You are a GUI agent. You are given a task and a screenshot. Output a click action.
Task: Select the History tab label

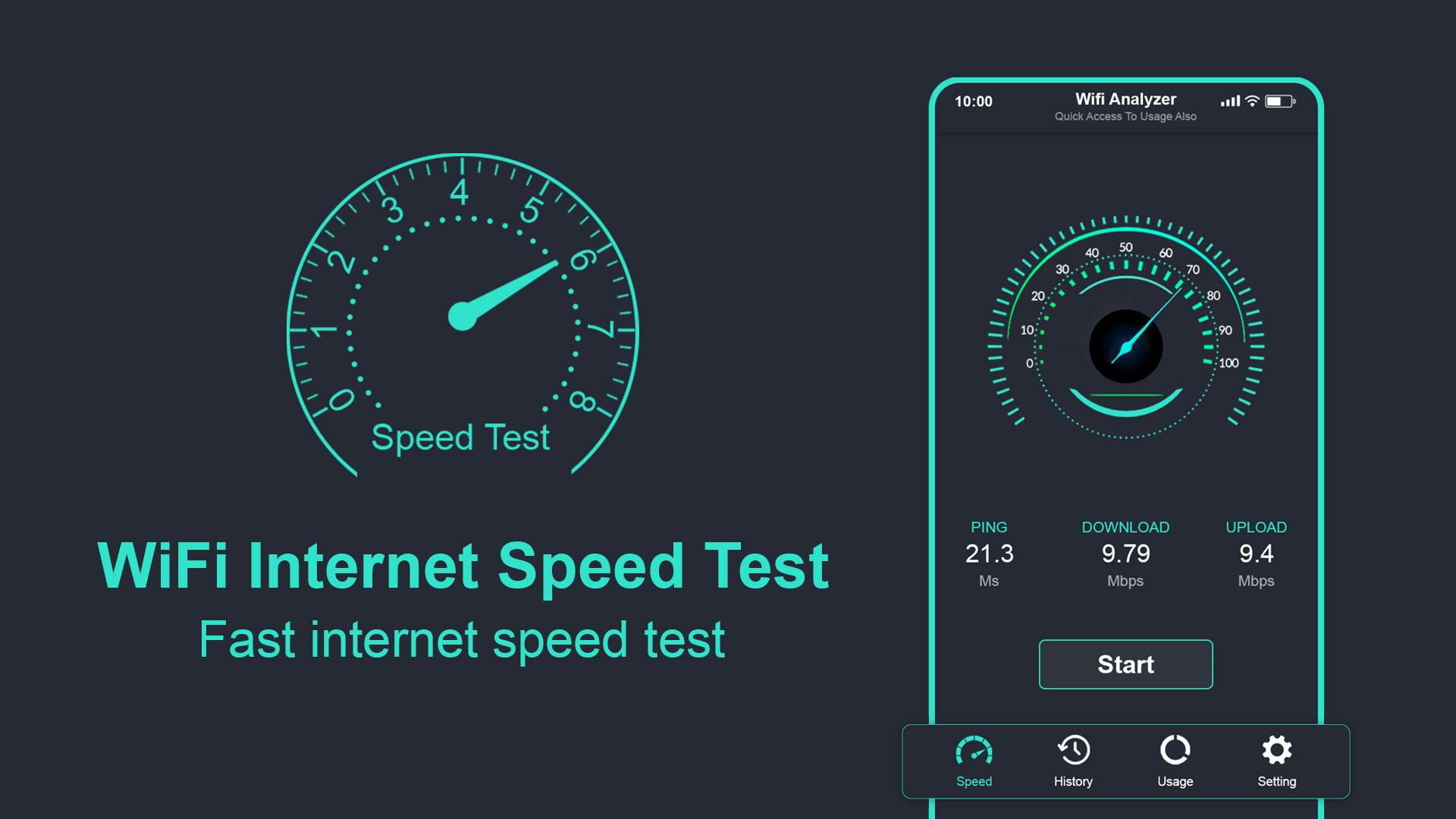(1073, 781)
